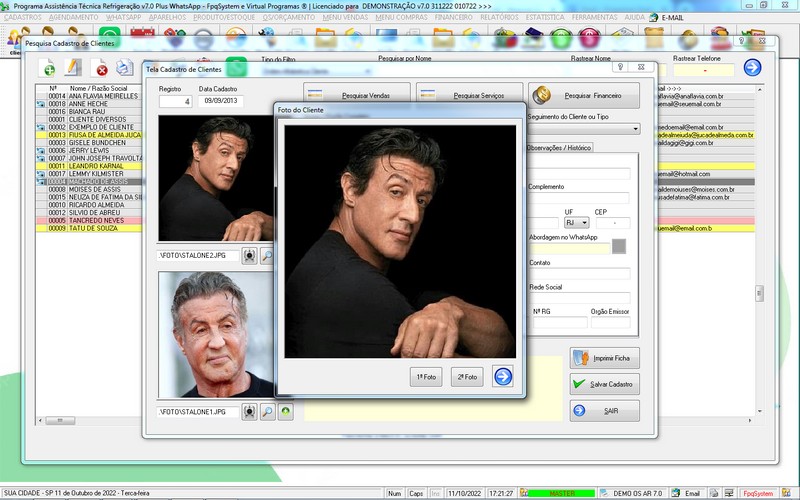Click the Salvar Cadastro button
This screenshot has width=800, height=500.
[x=605, y=384]
